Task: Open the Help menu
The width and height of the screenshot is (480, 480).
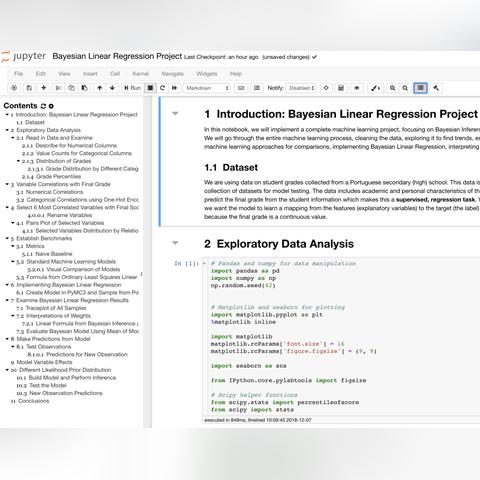Action: 236,74
